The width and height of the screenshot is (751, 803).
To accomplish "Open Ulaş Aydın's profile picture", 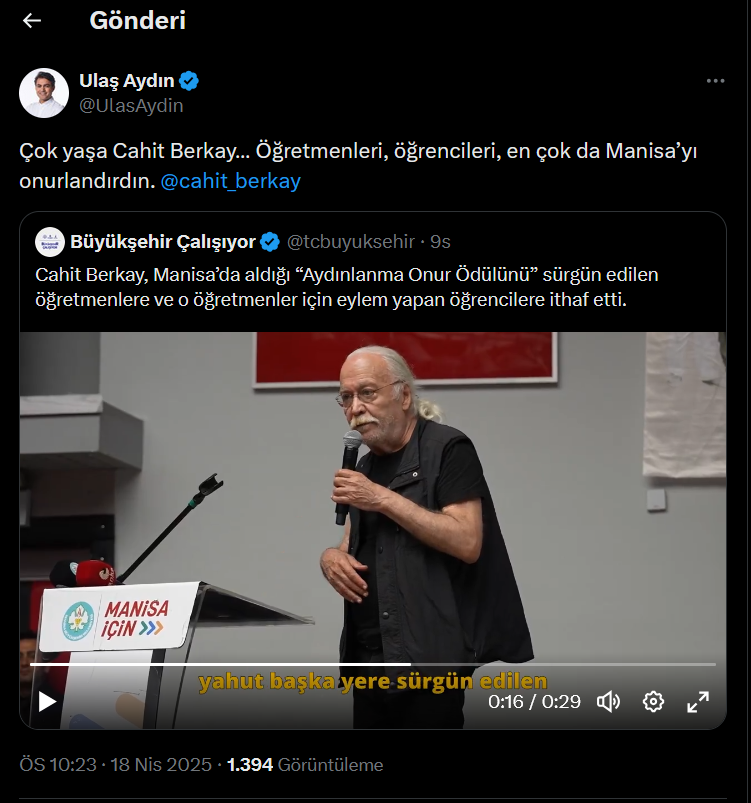I will [x=44, y=93].
